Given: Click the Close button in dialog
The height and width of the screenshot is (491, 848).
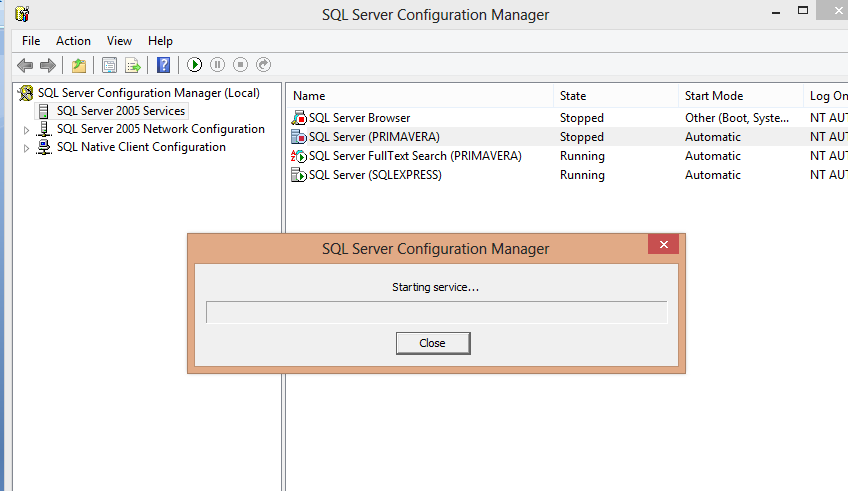Looking at the screenshot, I should (x=433, y=343).
